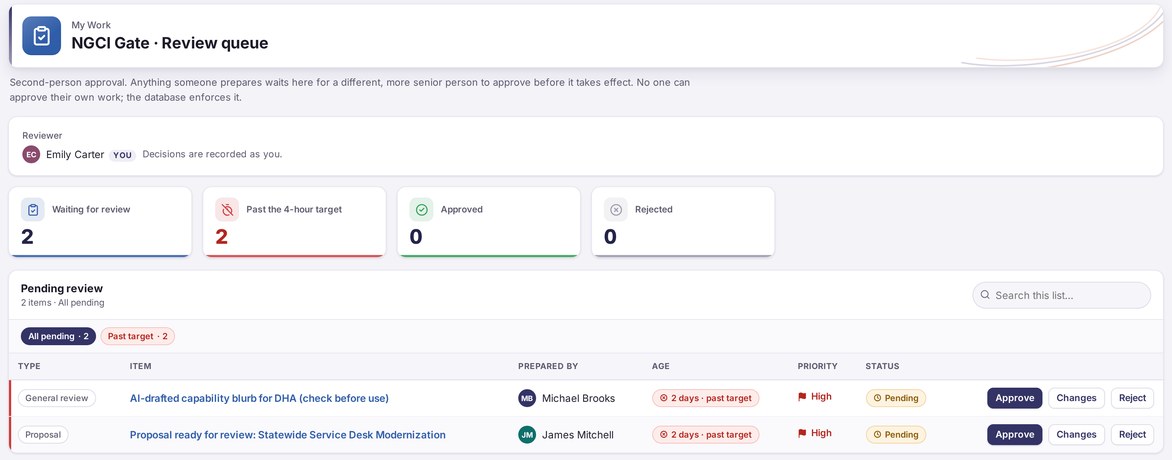Screen dimensions: 1172x460
Task: Click the Emily Carter EC avatar
Action: point(31,155)
